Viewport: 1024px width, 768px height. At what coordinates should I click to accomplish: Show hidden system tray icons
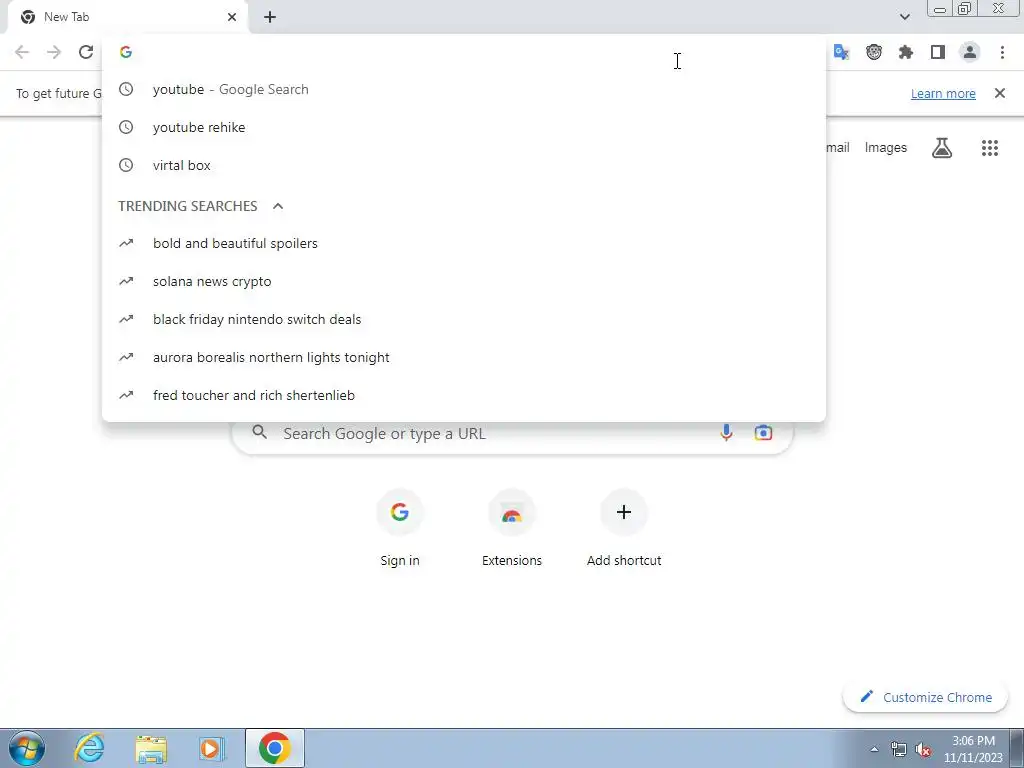click(874, 749)
